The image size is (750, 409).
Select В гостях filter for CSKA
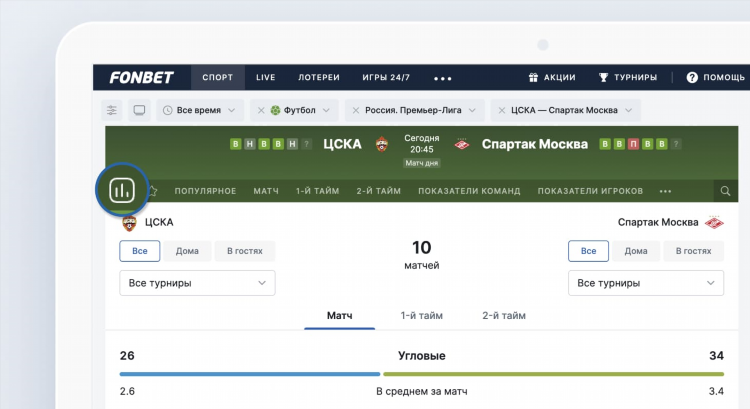point(245,251)
